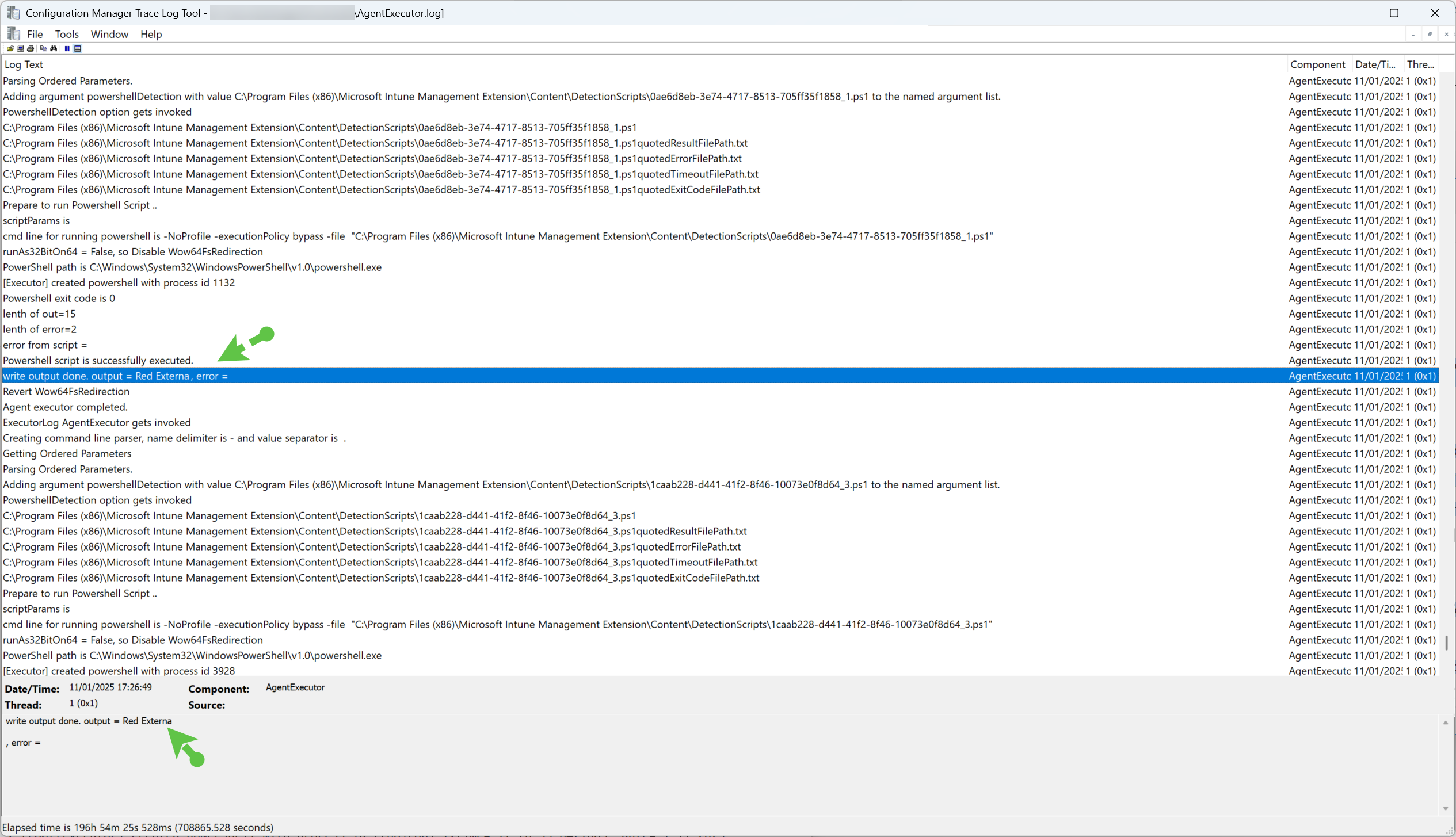Open the Tools menu

67,34
